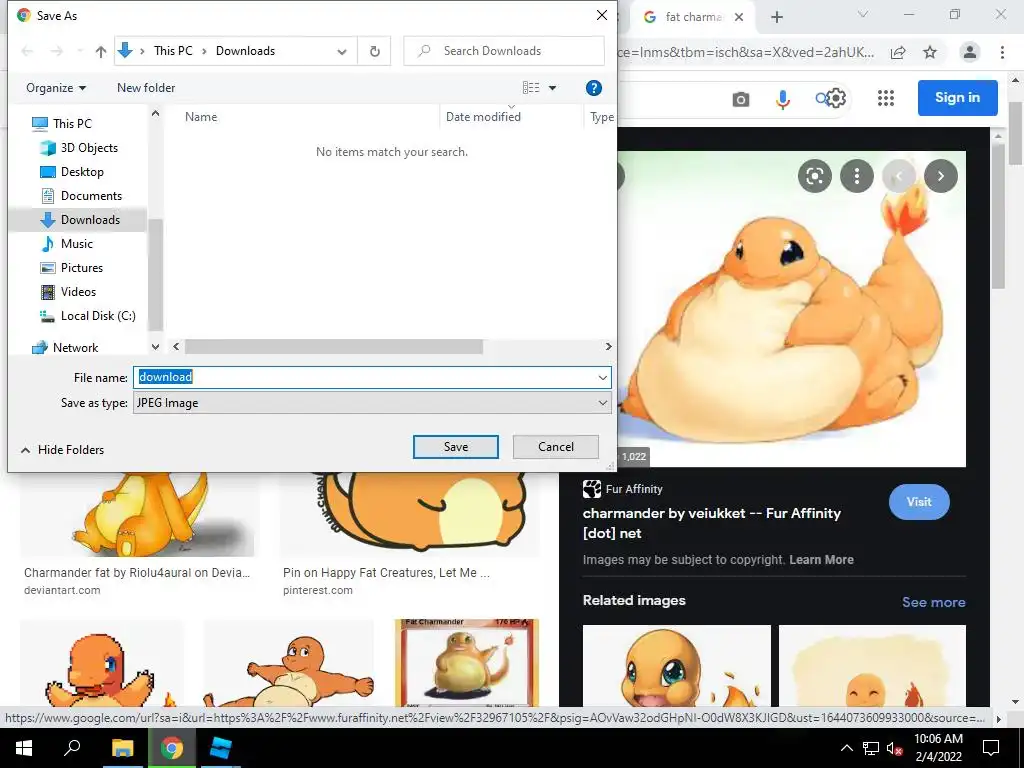The height and width of the screenshot is (768, 1024).
Task: Select Pictures in the folder tree
Action: coord(71,268)
